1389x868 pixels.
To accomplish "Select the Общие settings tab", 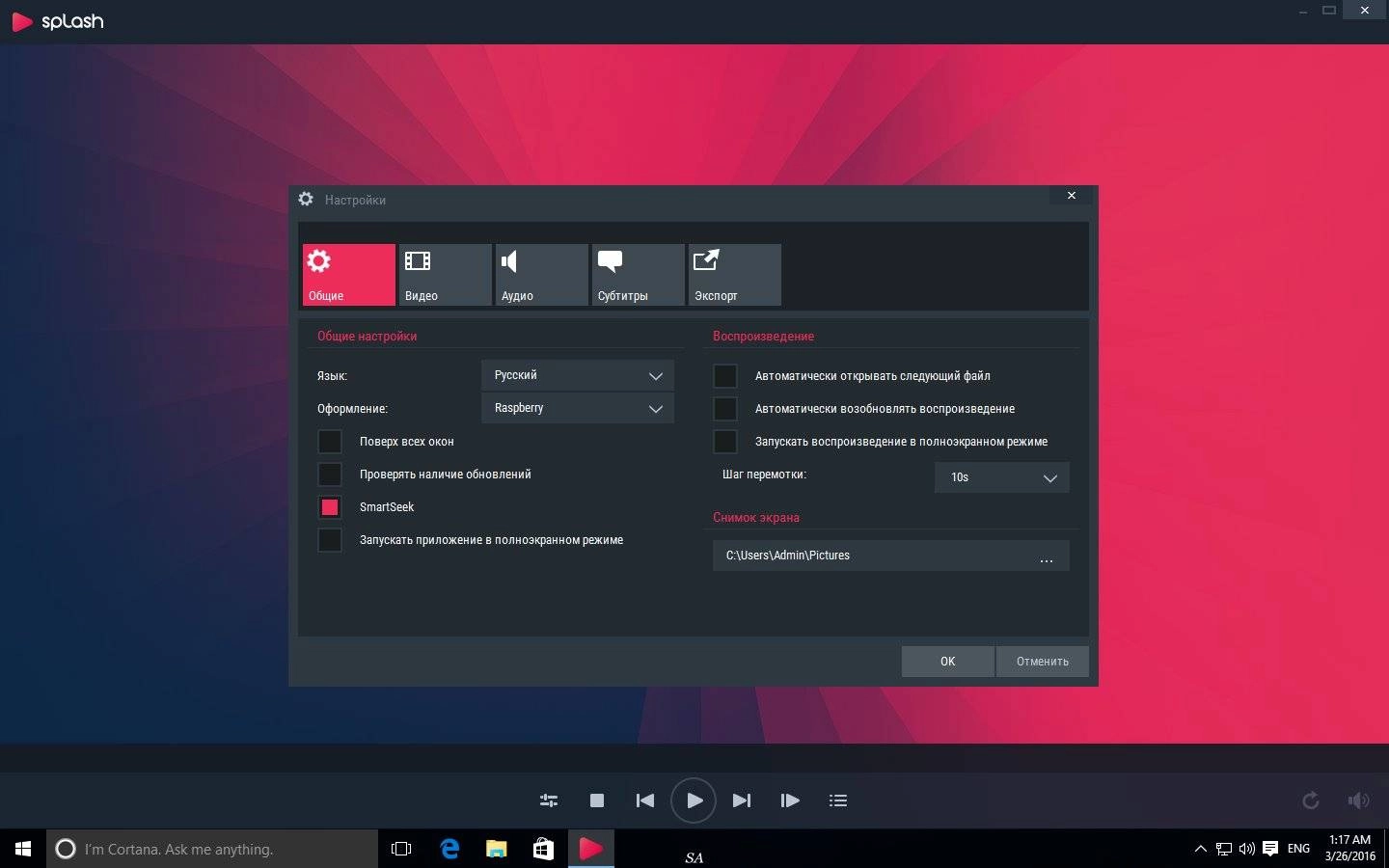I will click(x=348, y=275).
